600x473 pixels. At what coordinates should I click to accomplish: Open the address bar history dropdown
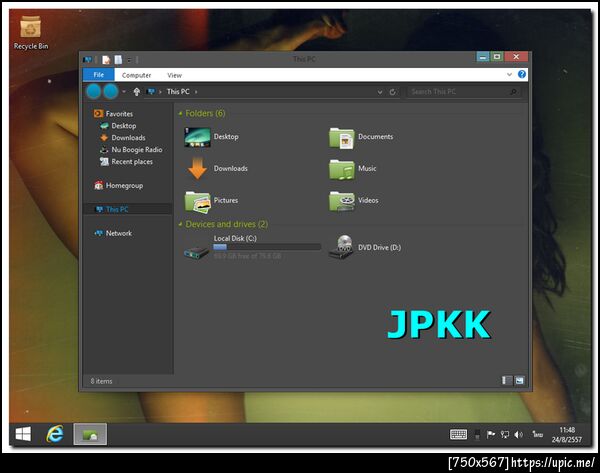tap(380, 92)
